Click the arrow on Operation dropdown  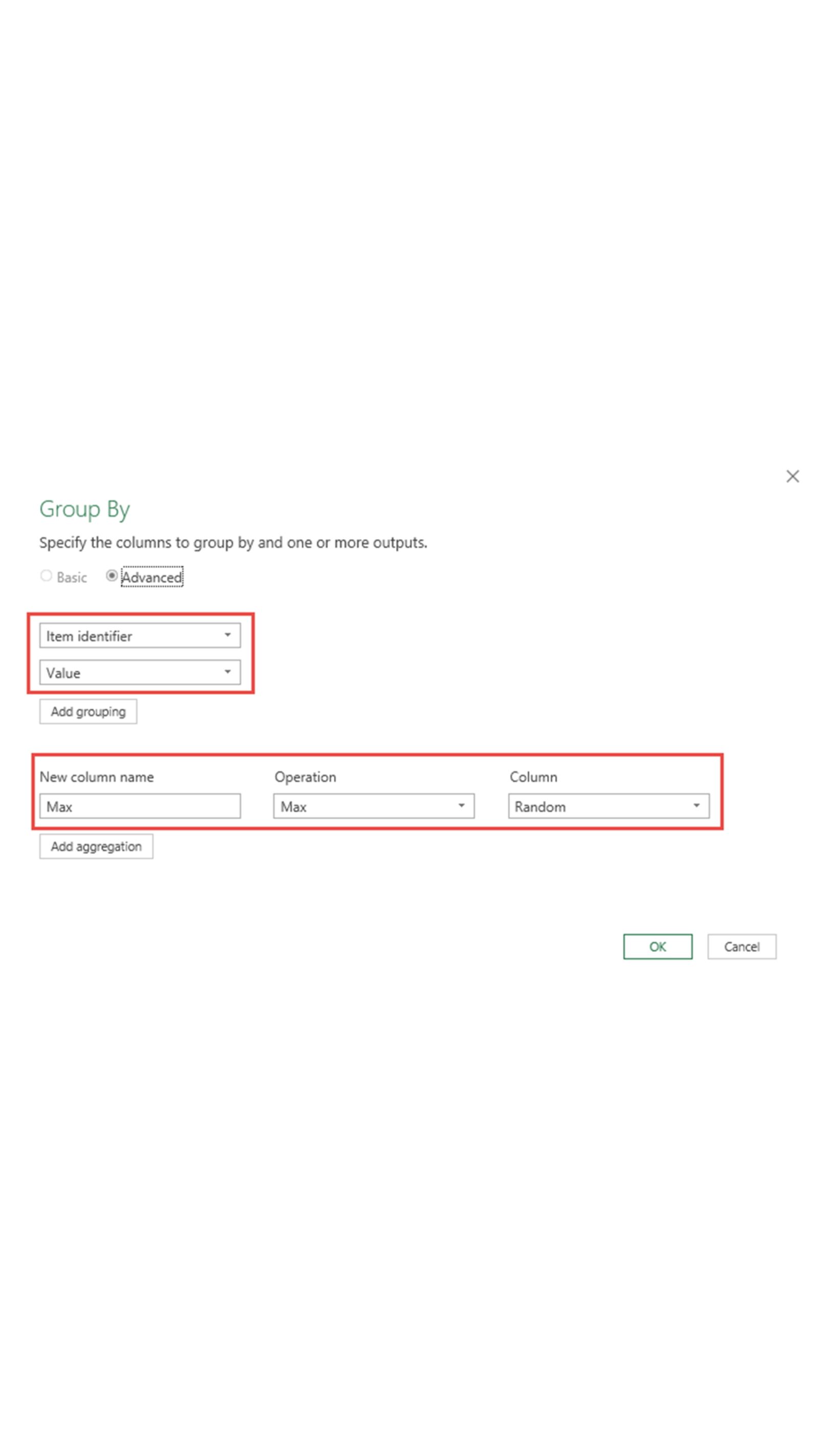coord(461,806)
